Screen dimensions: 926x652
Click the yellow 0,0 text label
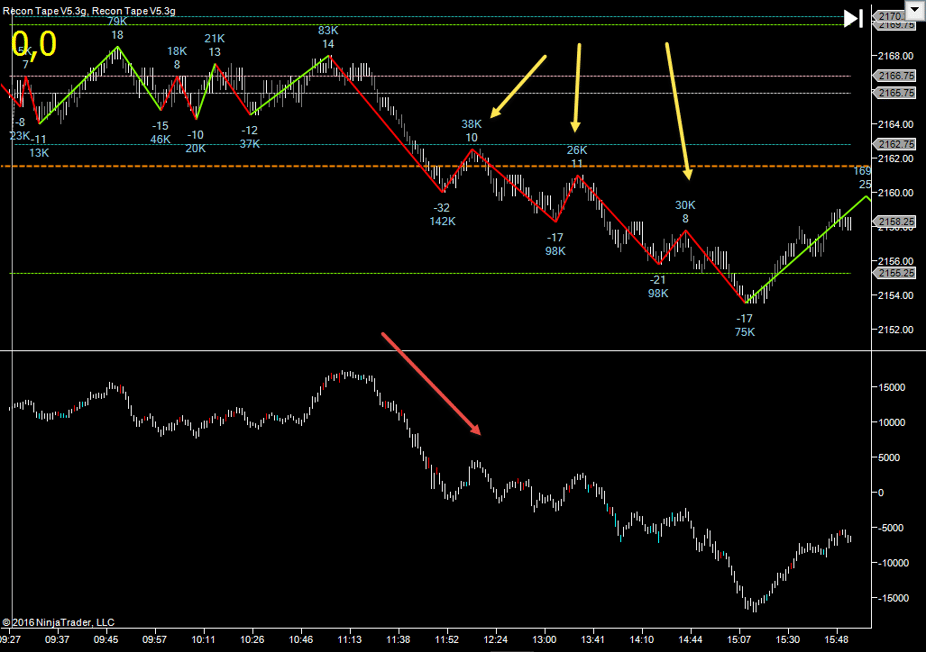33,44
